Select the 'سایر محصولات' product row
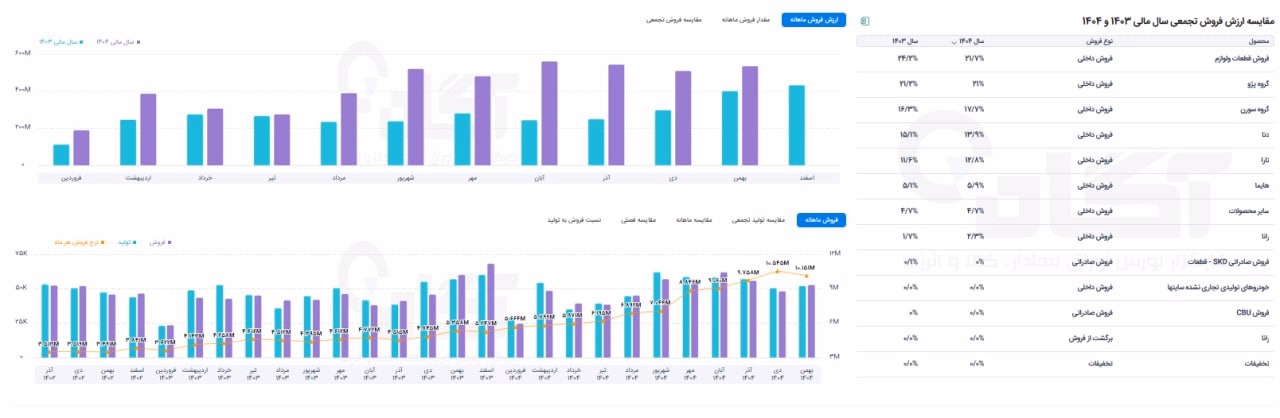Screen dimensions: 1280x418 [1065, 211]
